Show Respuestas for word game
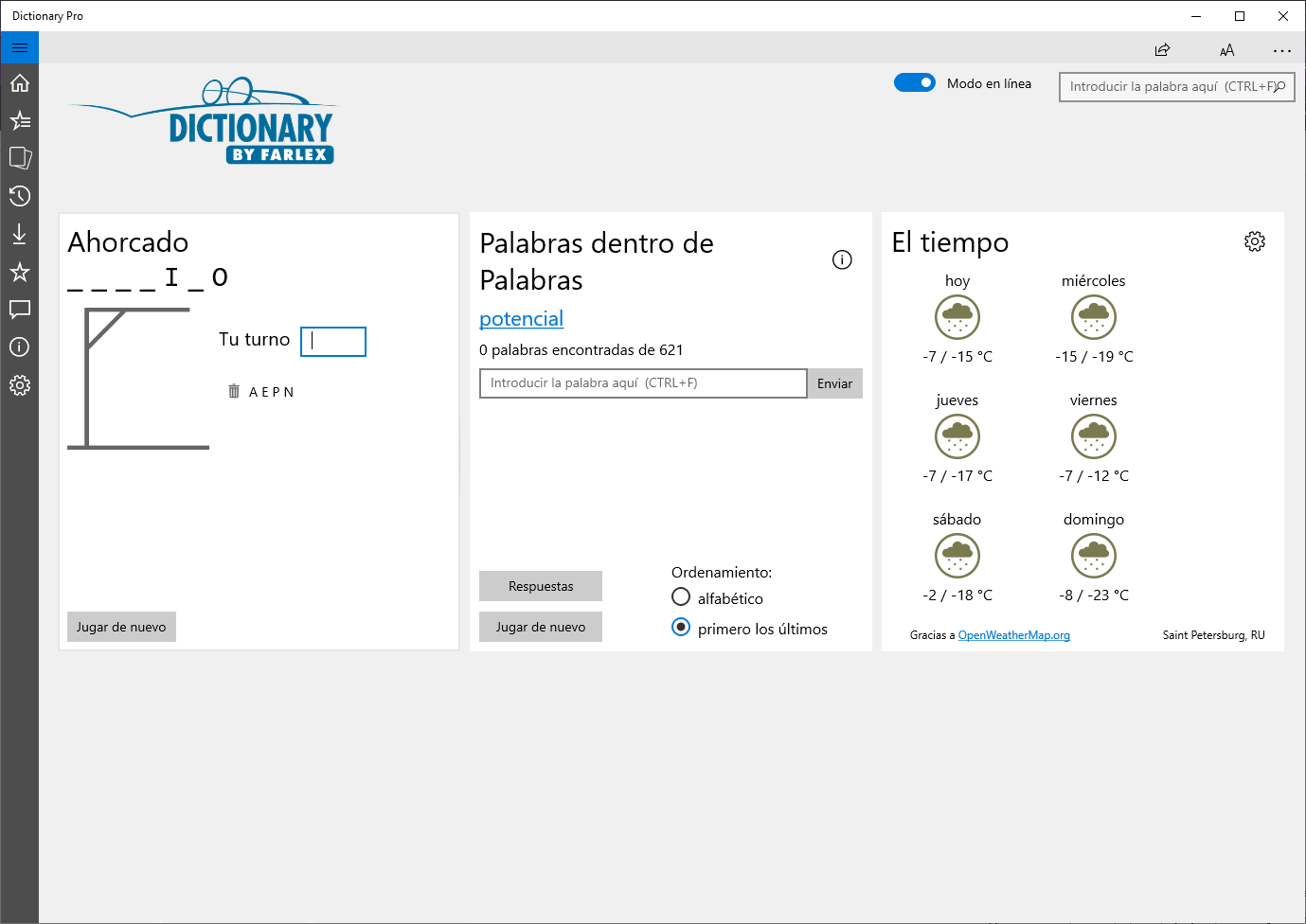The width and height of the screenshot is (1306, 924). pos(541,586)
